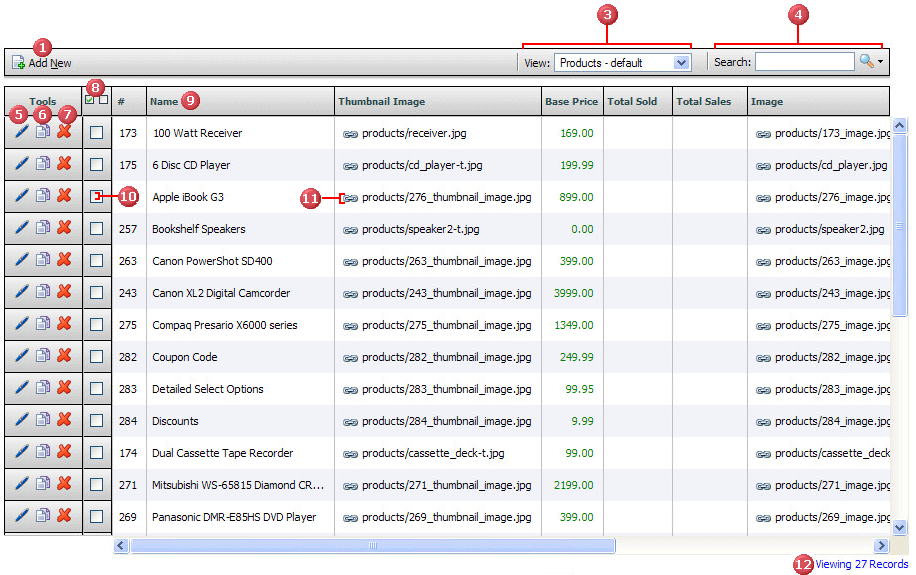Sort by the Name column header
This screenshot has height=575, width=916.
click(x=164, y=101)
